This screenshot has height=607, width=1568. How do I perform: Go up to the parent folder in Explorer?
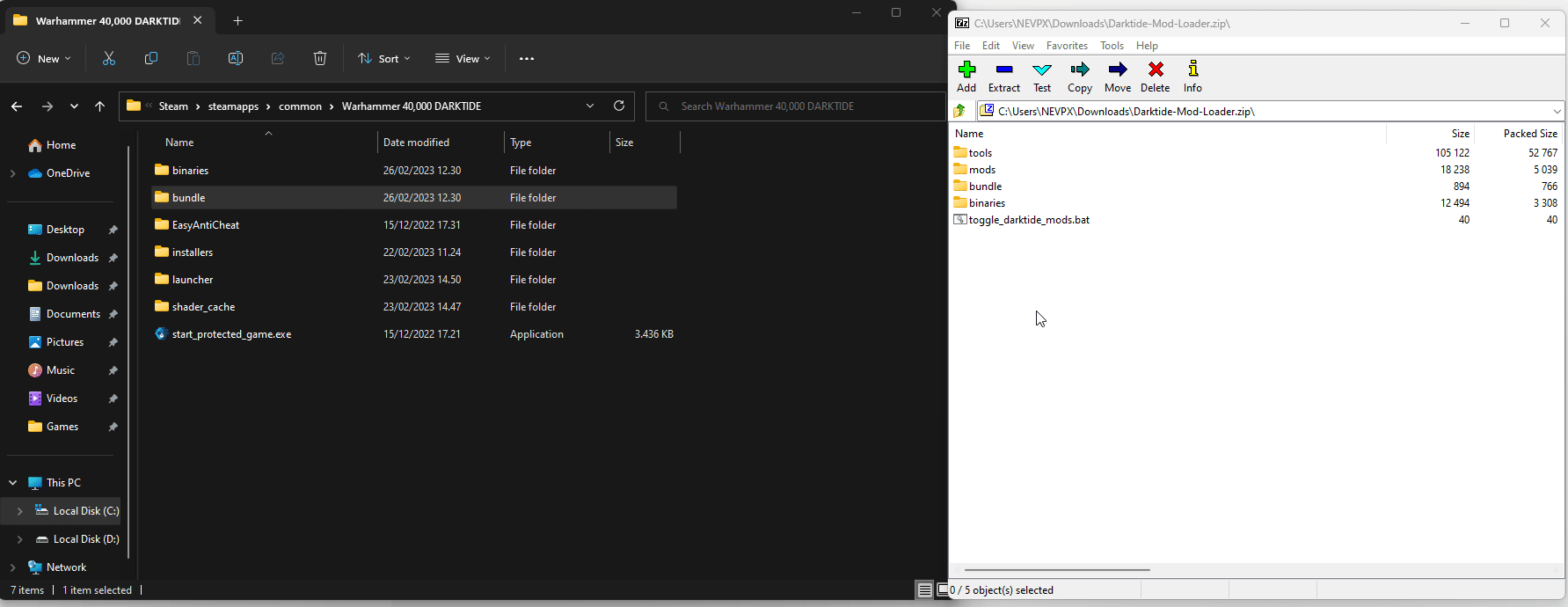click(99, 106)
